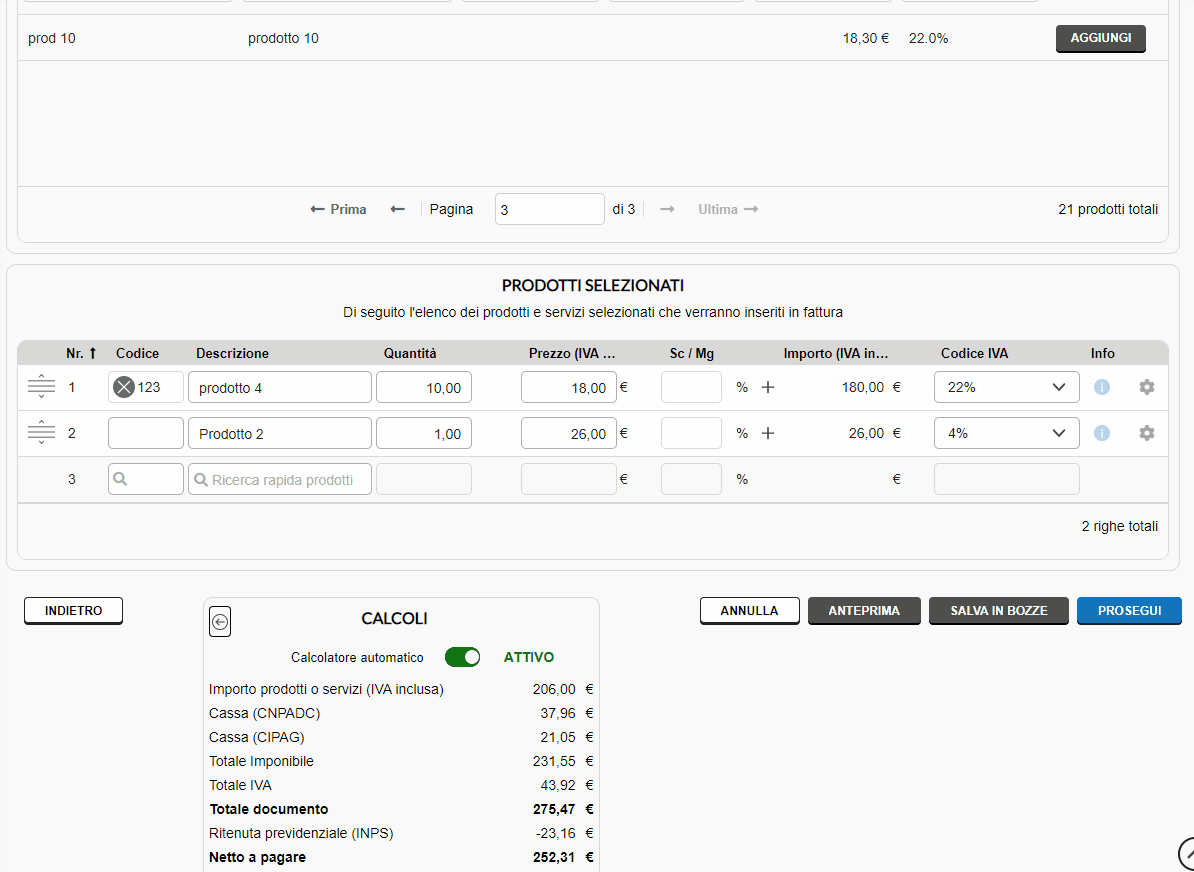Image resolution: width=1194 pixels, height=872 pixels.
Task: Click the Quantità column header
Action: click(x=410, y=353)
